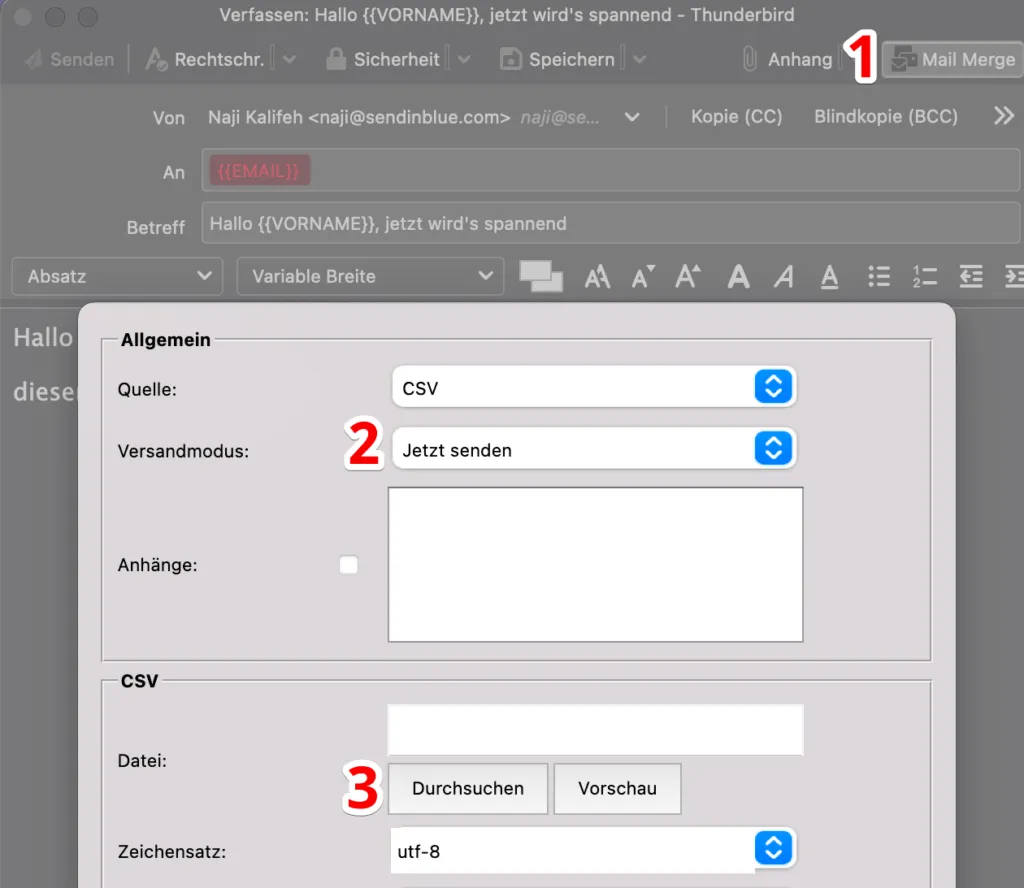This screenshot has width=1024, height=888.
Task: Open the Rechtschr. spellcheck split dropdown
Action: (289, 59)
